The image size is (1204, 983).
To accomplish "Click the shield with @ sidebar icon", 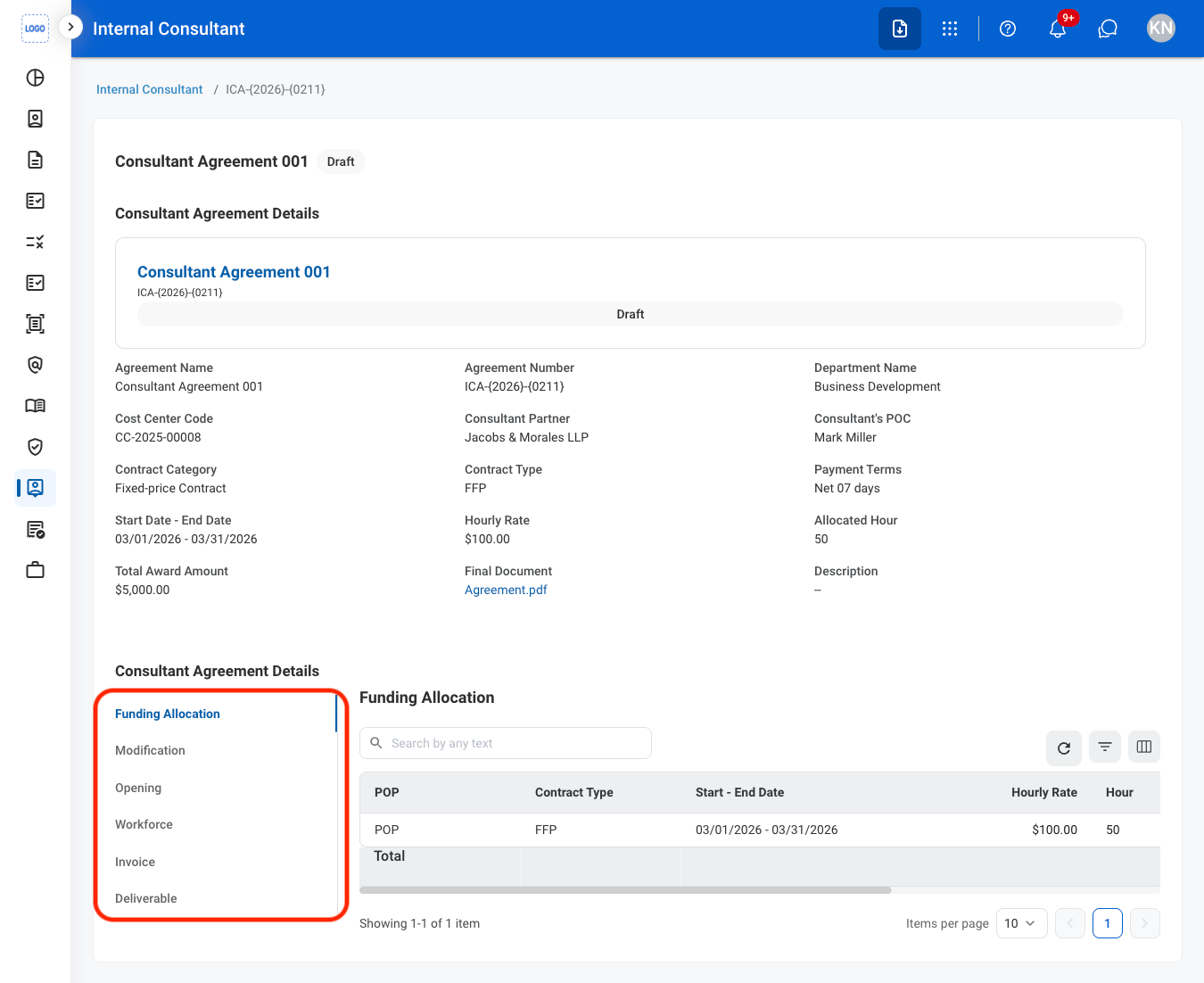I will [35, 365].
